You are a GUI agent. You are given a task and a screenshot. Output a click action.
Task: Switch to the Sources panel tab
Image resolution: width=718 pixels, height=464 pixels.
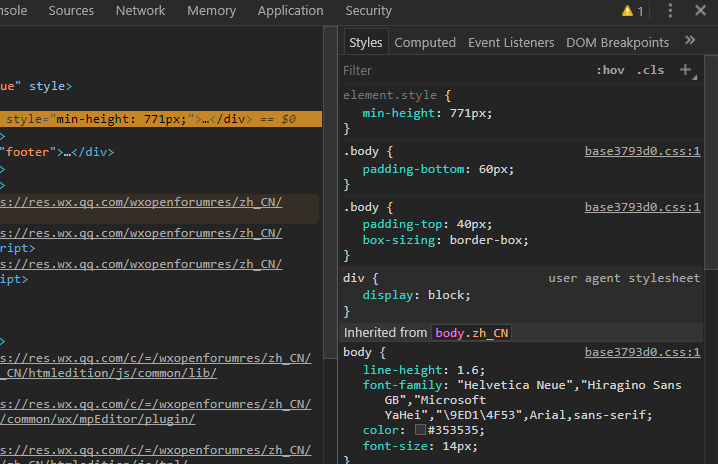(x=71, y=11)
